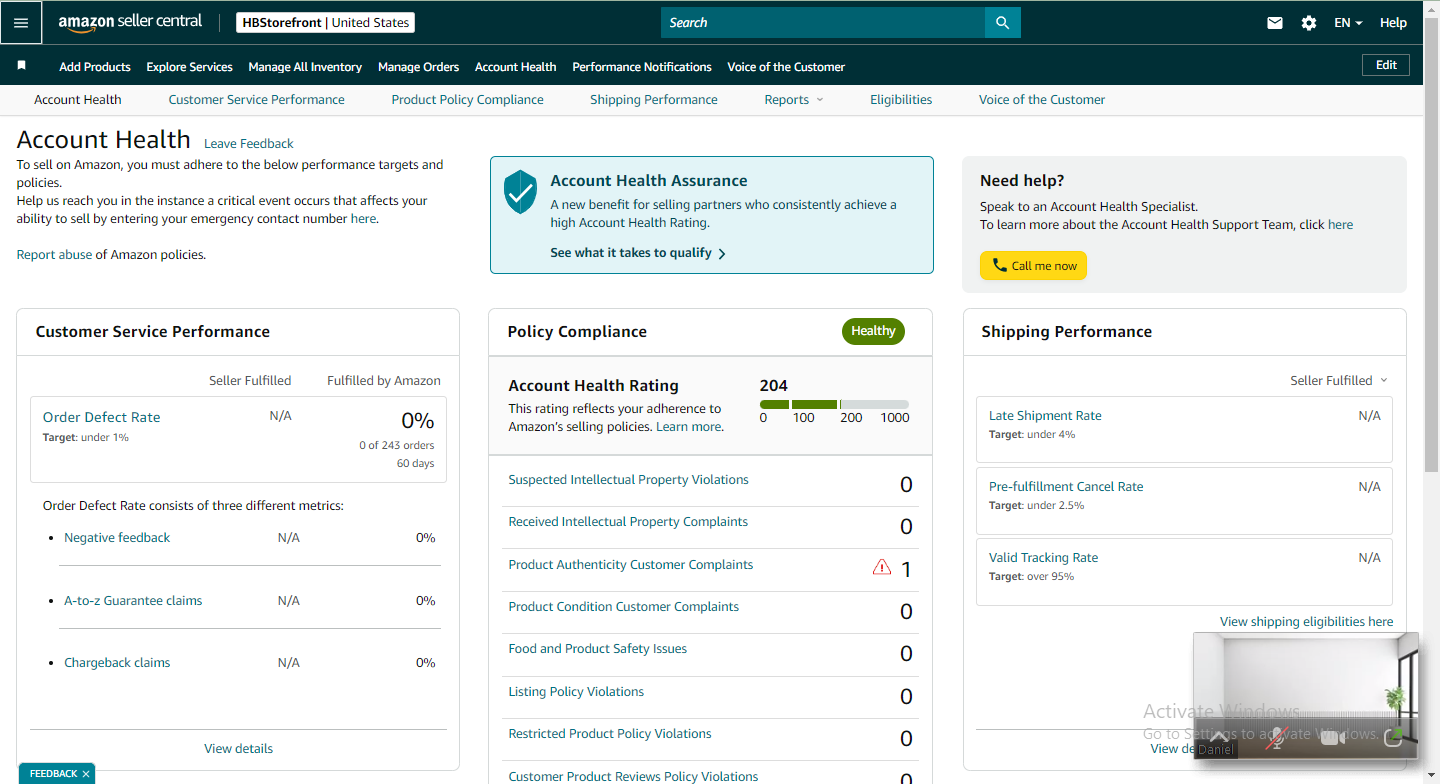This screenshot has width=1440, height=784.
Task: Open the Order Defect Rate link
Action: pos(101,418)
